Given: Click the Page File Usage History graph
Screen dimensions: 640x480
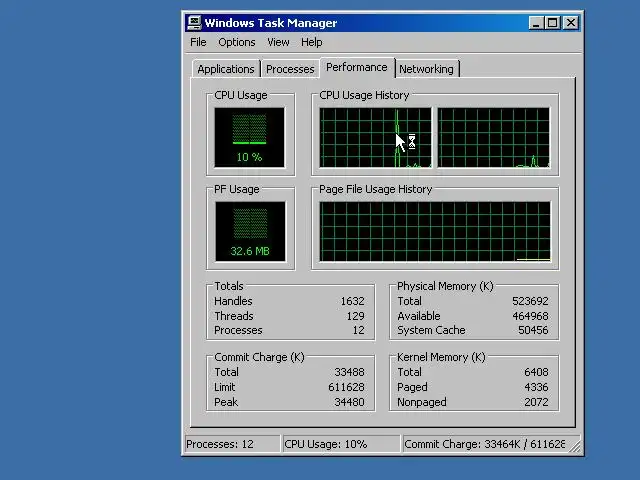Looking at the screenshot, I should (435, 231).
